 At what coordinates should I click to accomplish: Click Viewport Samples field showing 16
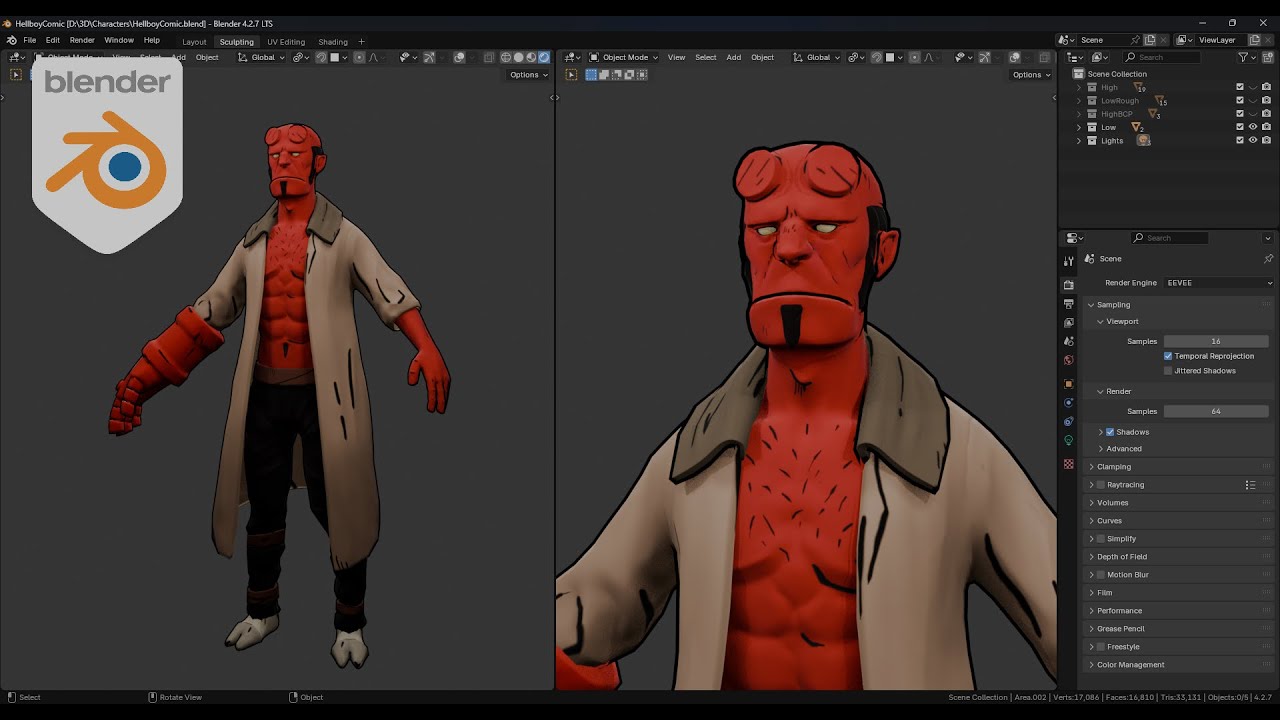[1216, 342]
